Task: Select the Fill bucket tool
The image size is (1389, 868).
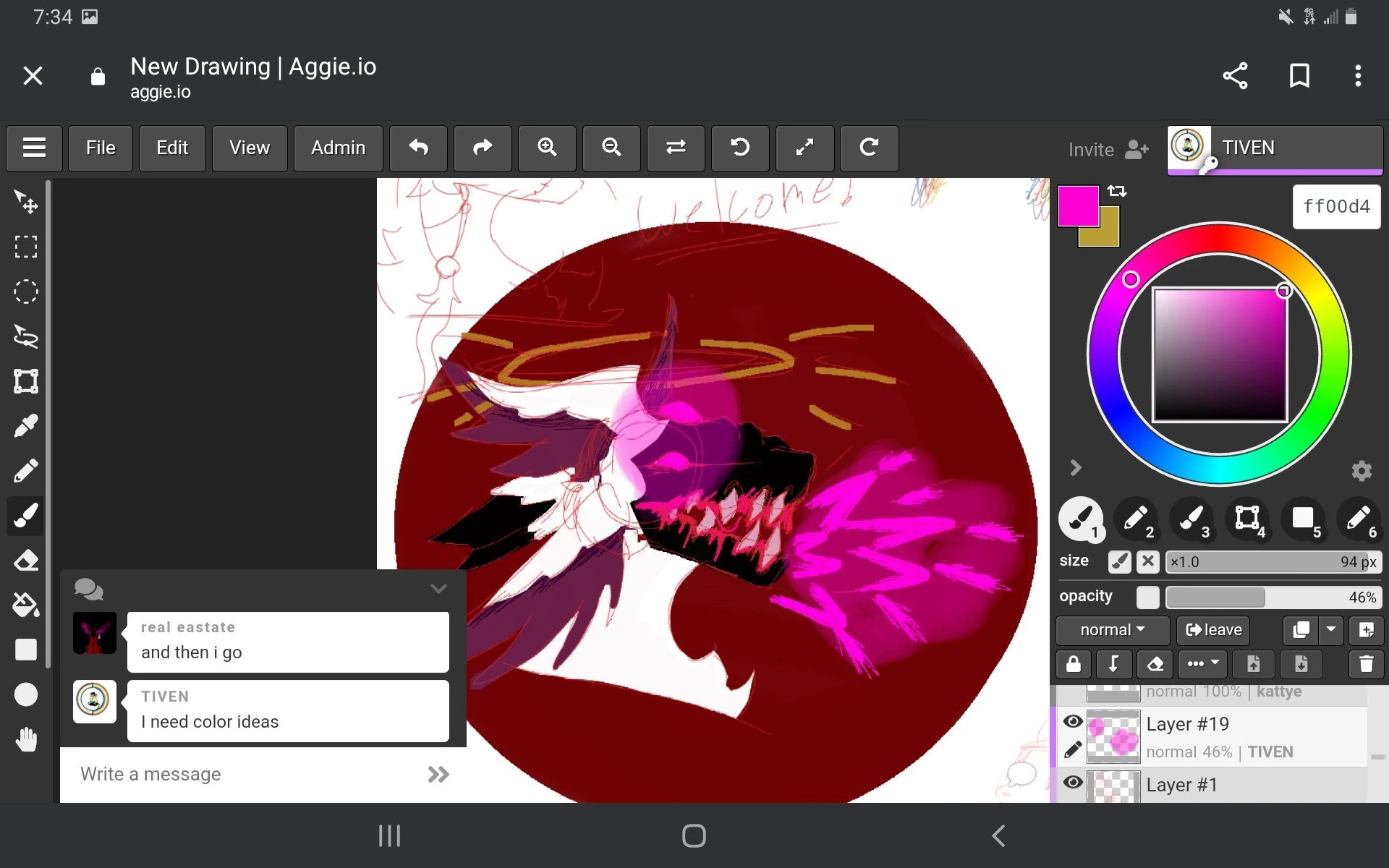Action: (26, 605)
